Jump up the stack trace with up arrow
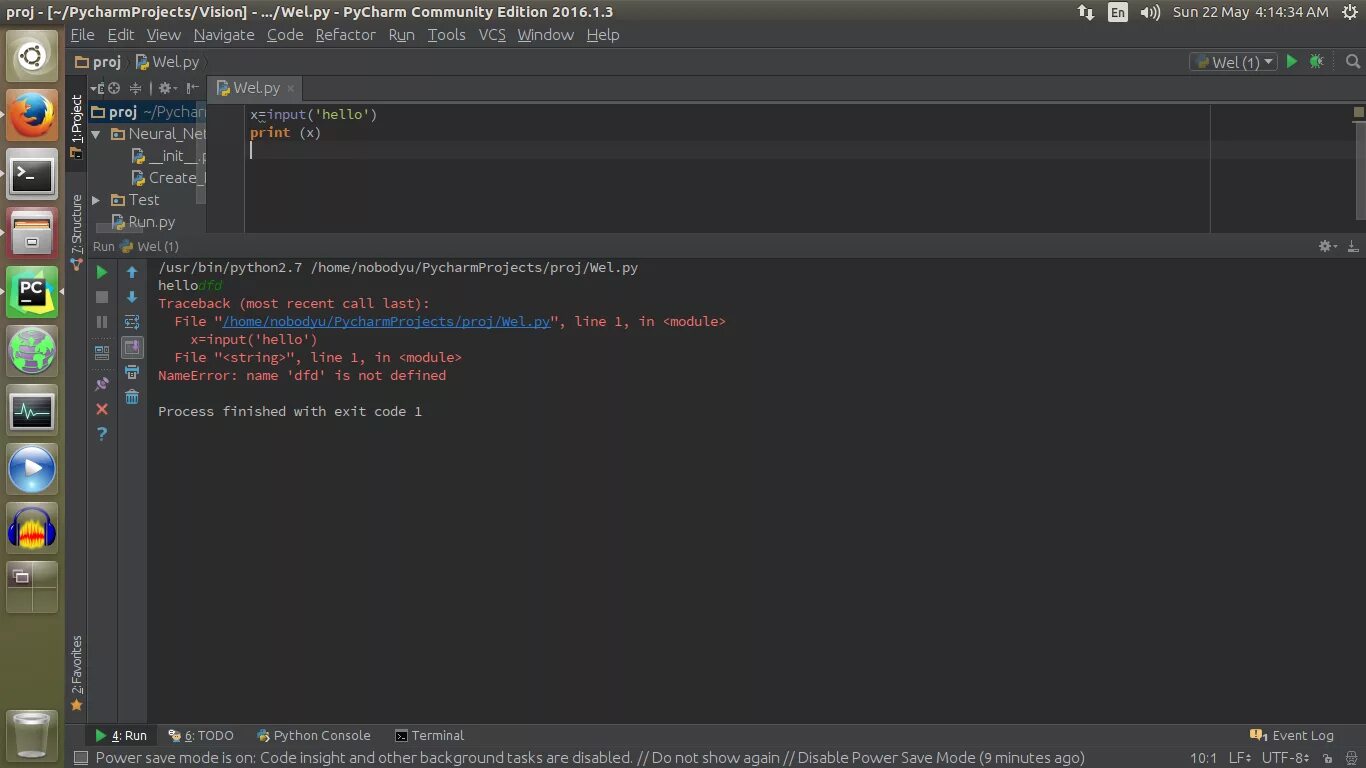 pyautogui.click(x=132, y=272)
